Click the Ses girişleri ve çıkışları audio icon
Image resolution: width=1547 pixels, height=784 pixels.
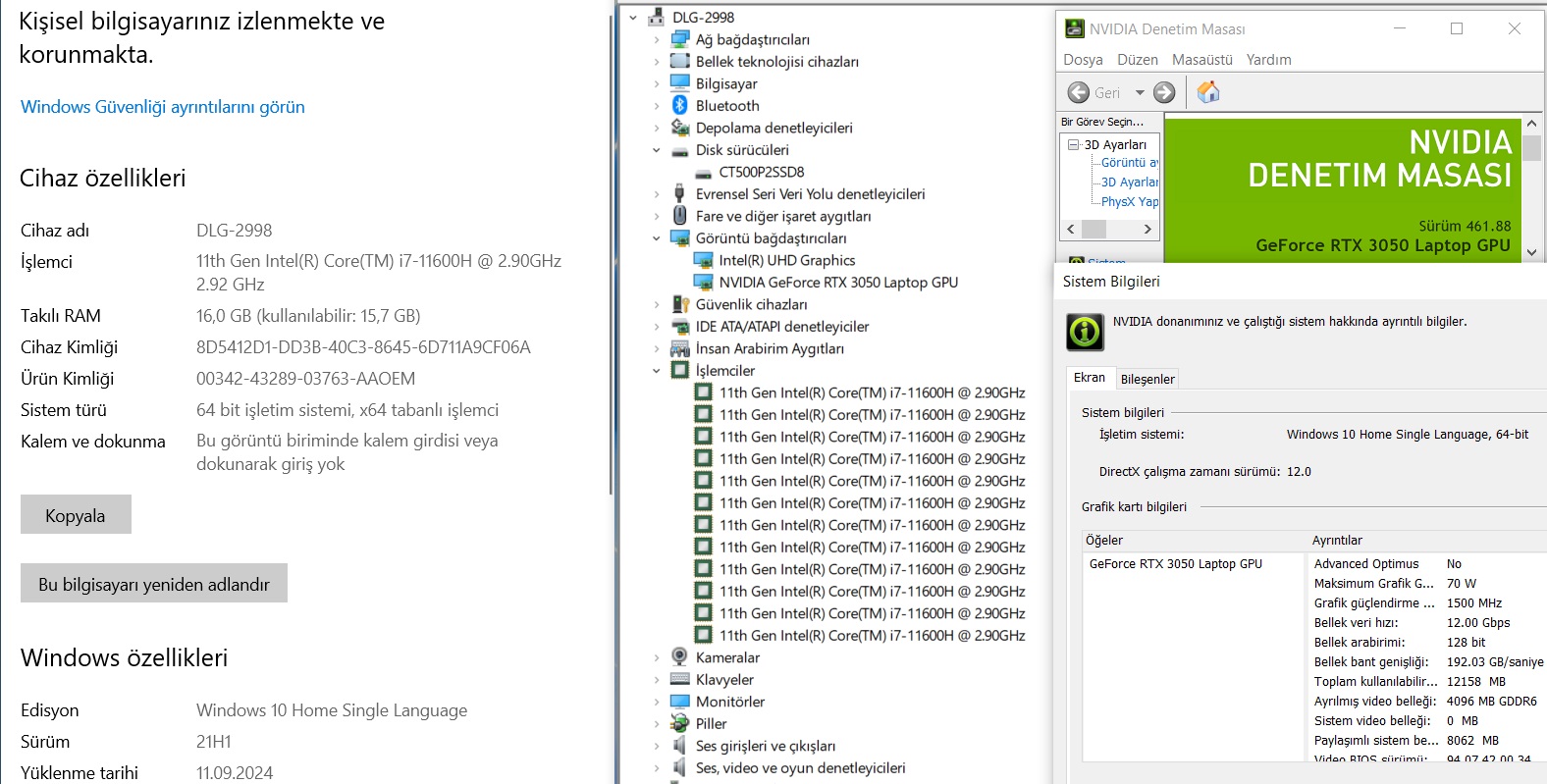(x=679, y=746)
